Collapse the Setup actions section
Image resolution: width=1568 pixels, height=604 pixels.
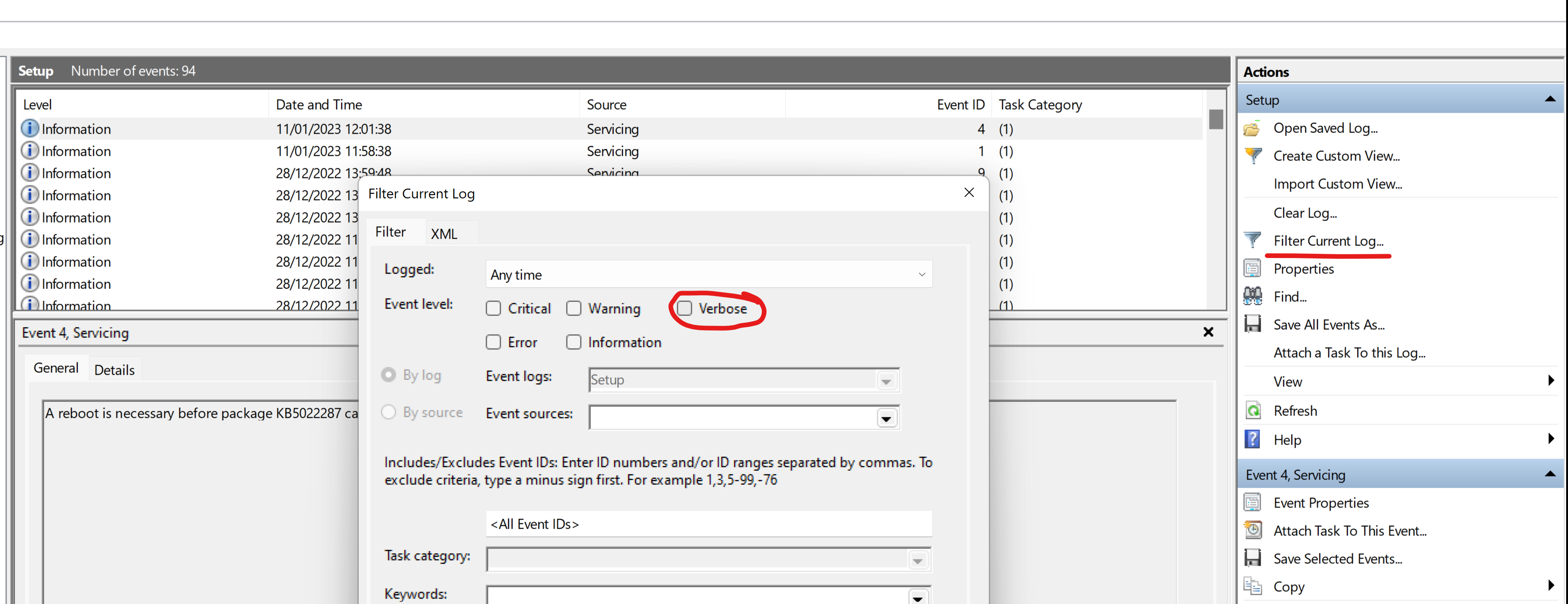point(1550,99)
